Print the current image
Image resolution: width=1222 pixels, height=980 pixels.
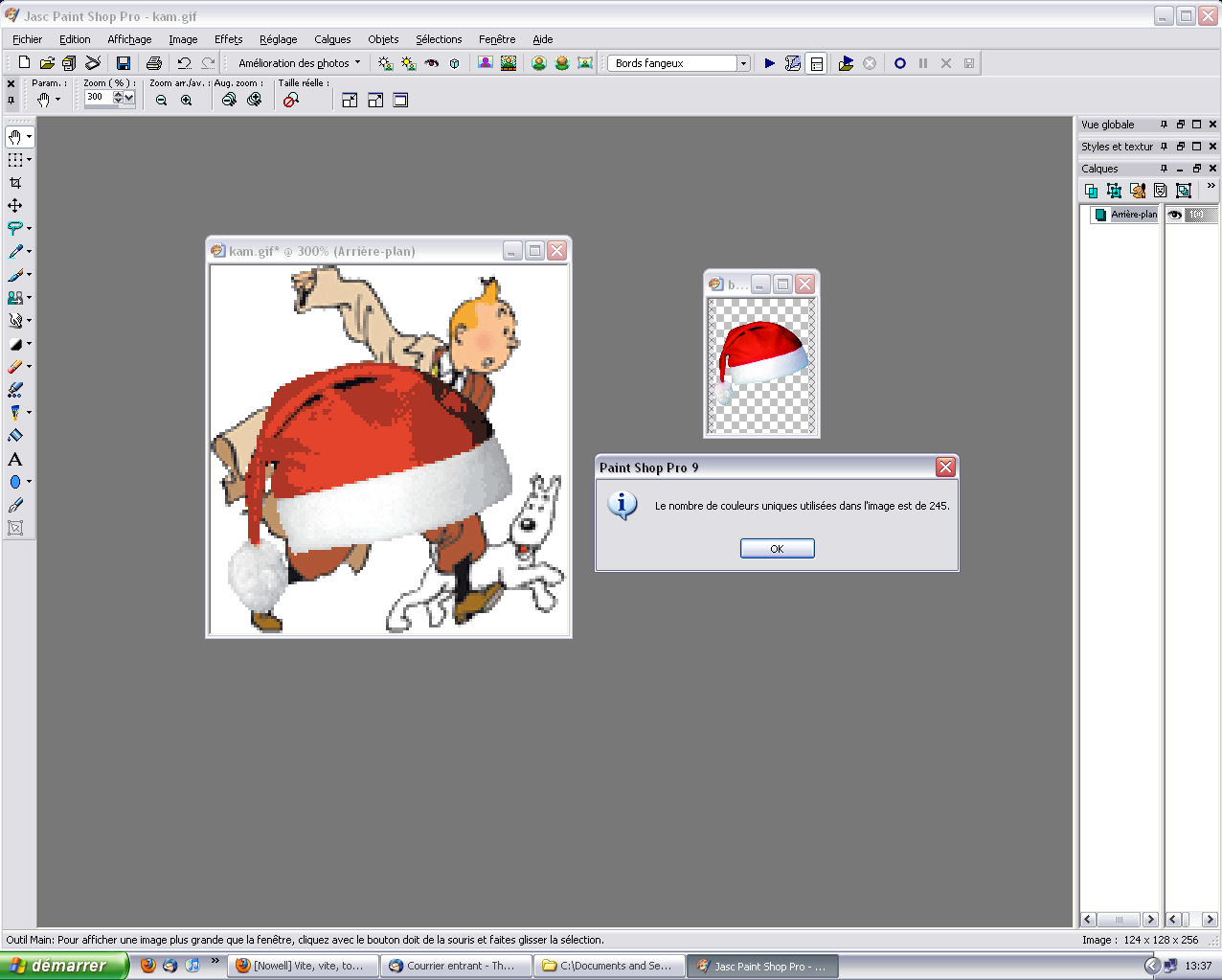point(154,63)
